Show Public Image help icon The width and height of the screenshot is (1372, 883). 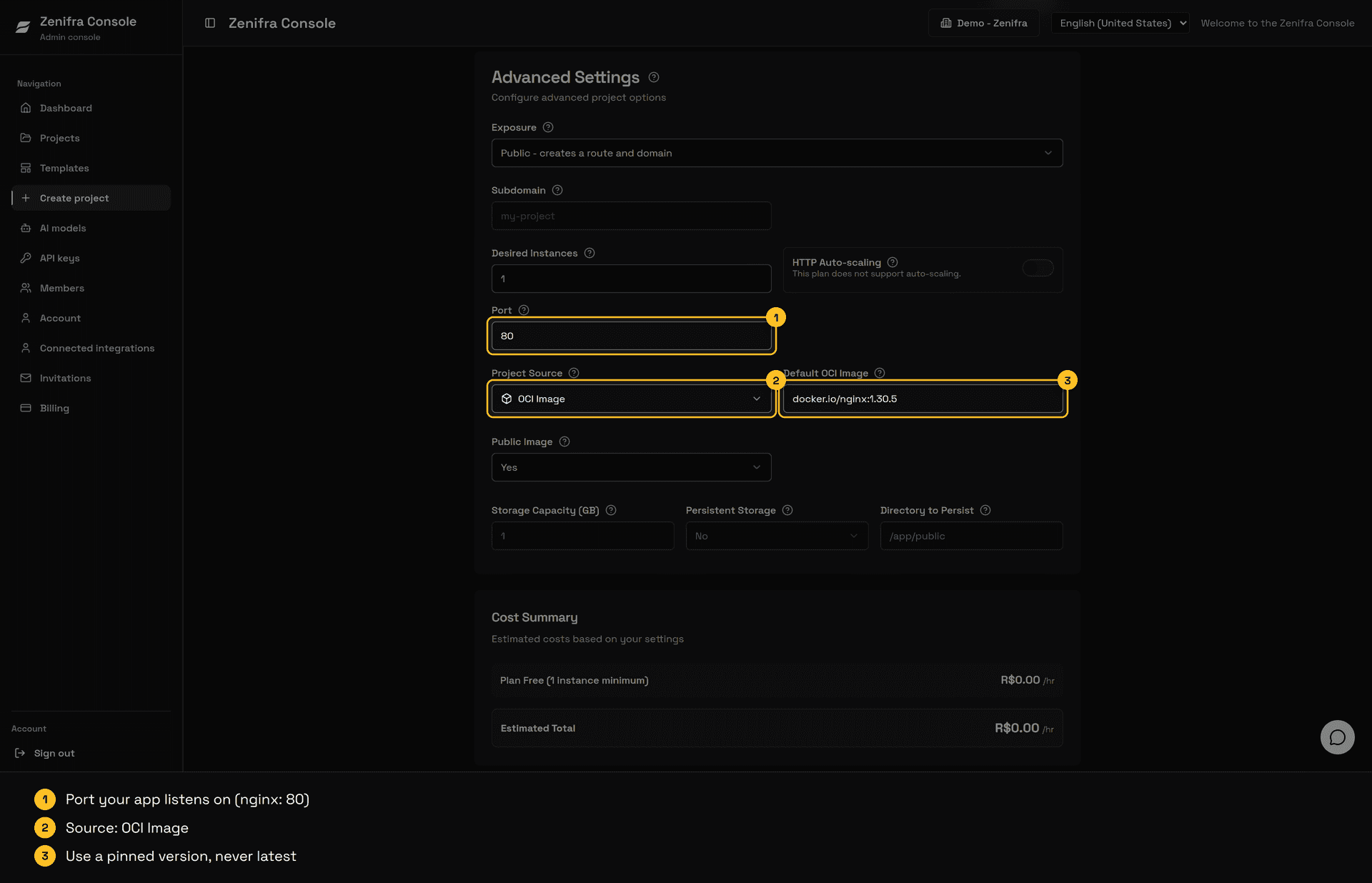[x=565, y=441]
